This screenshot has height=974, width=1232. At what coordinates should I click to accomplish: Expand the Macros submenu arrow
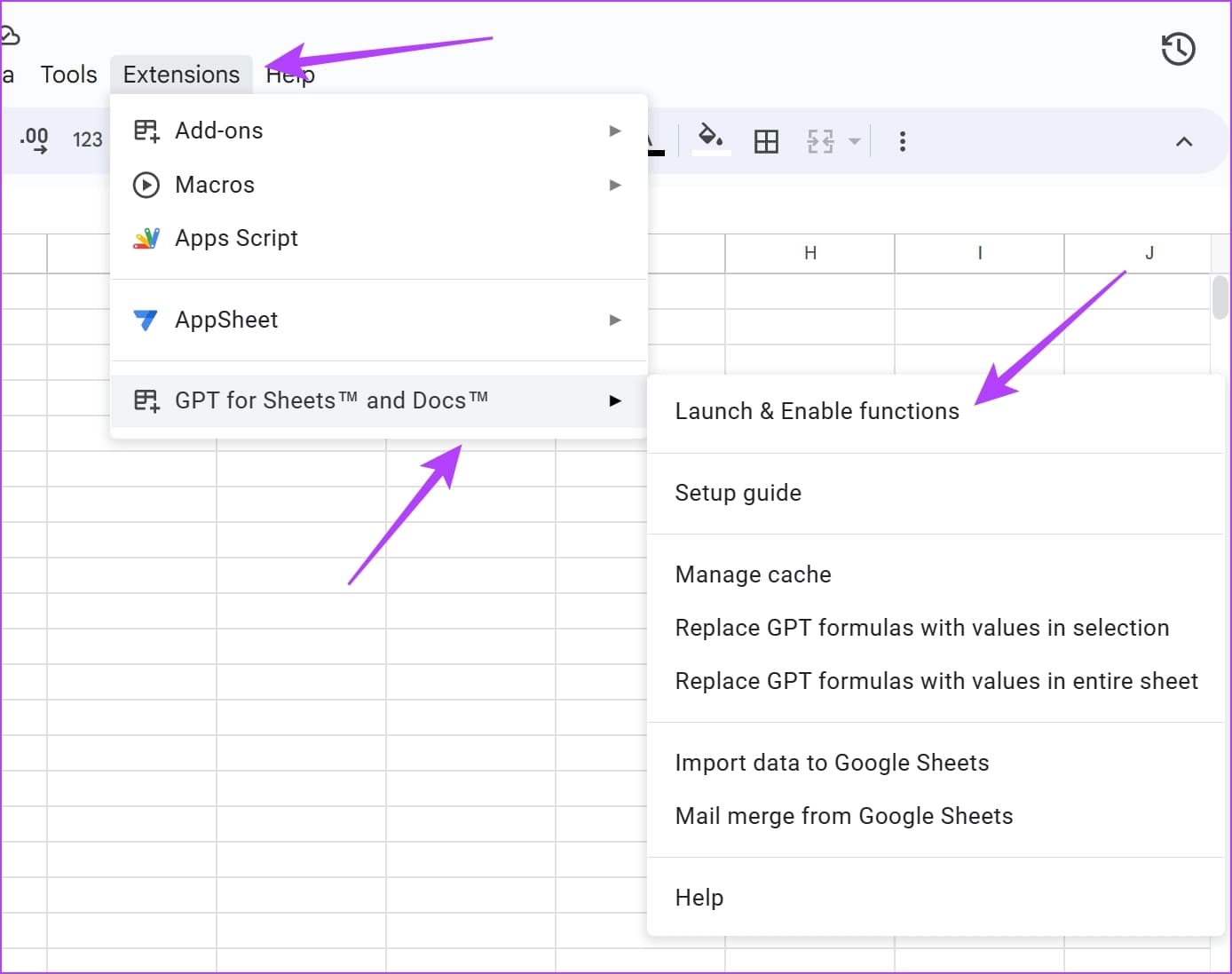coord(615,185)
